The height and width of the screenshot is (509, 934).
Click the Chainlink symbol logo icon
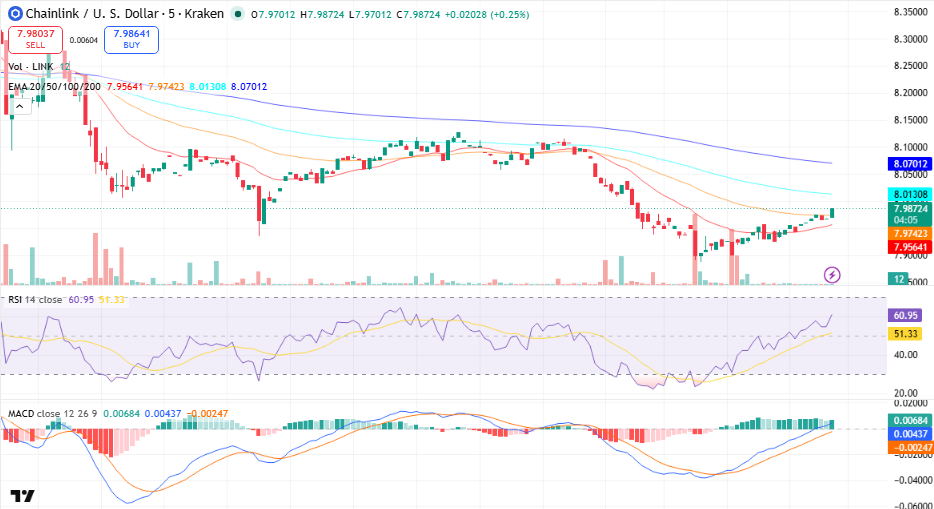tap(15, 14)
